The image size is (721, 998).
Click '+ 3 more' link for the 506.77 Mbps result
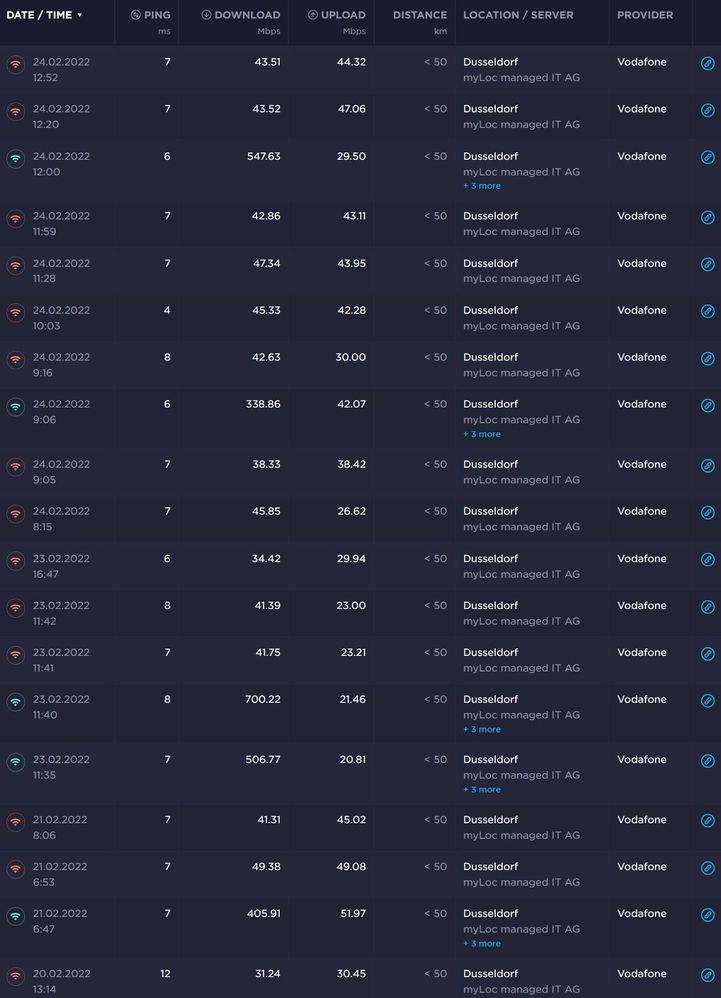tap(482, 789)
